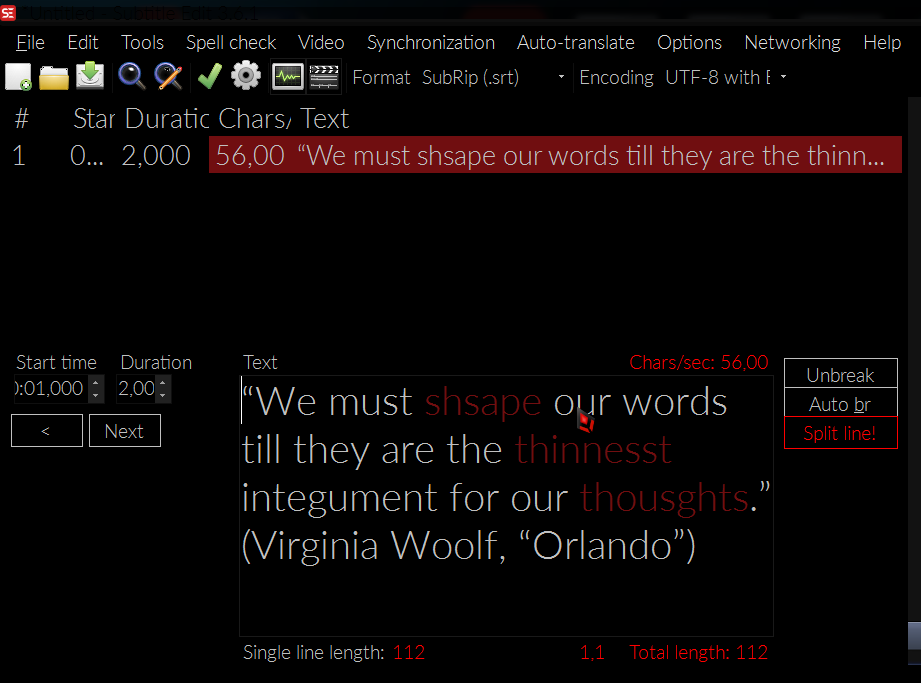Save subtitle using the download arrow icon
Viewport: 921px width, 683px height.
[x=90, y=76]
